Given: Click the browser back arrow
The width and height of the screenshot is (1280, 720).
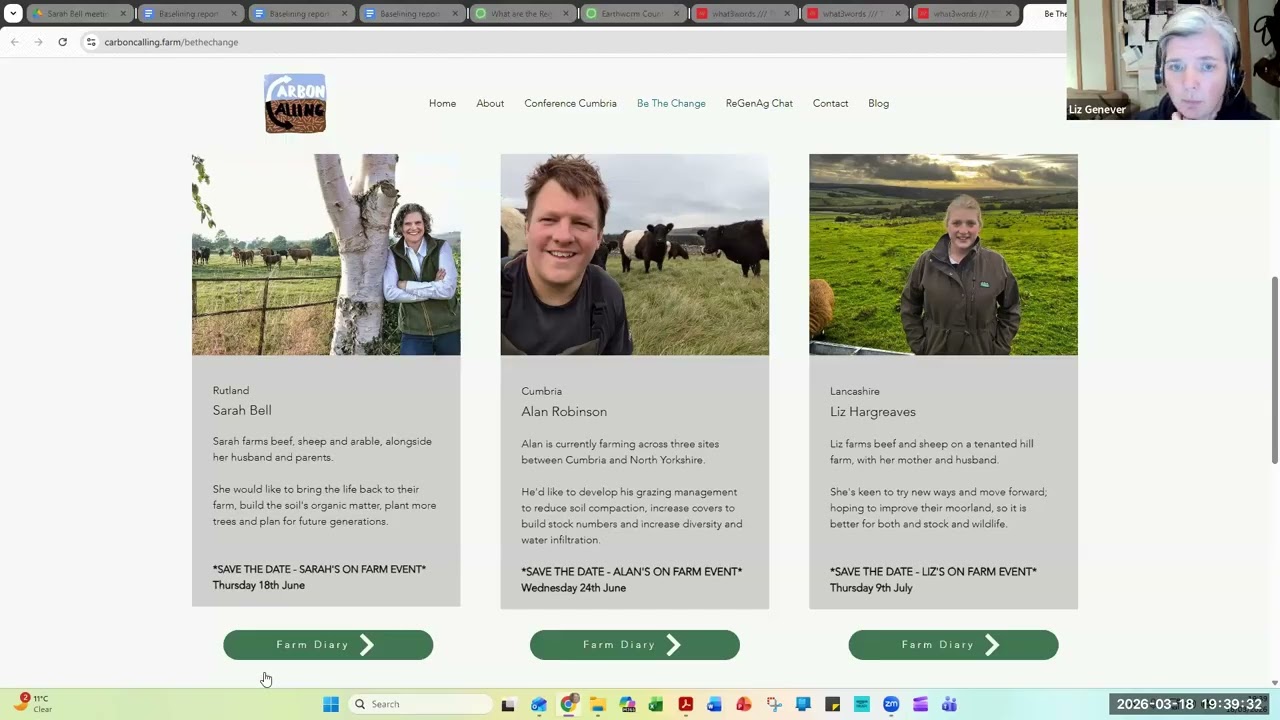Looking at the screenshot, I should click(x=15, y=42).
